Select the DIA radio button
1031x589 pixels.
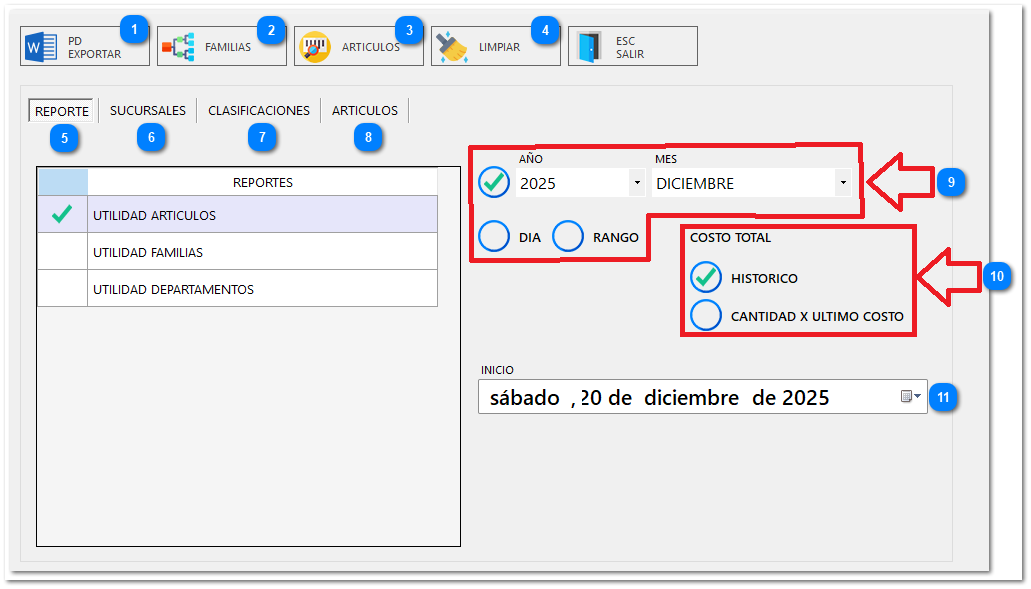[494, 236]
